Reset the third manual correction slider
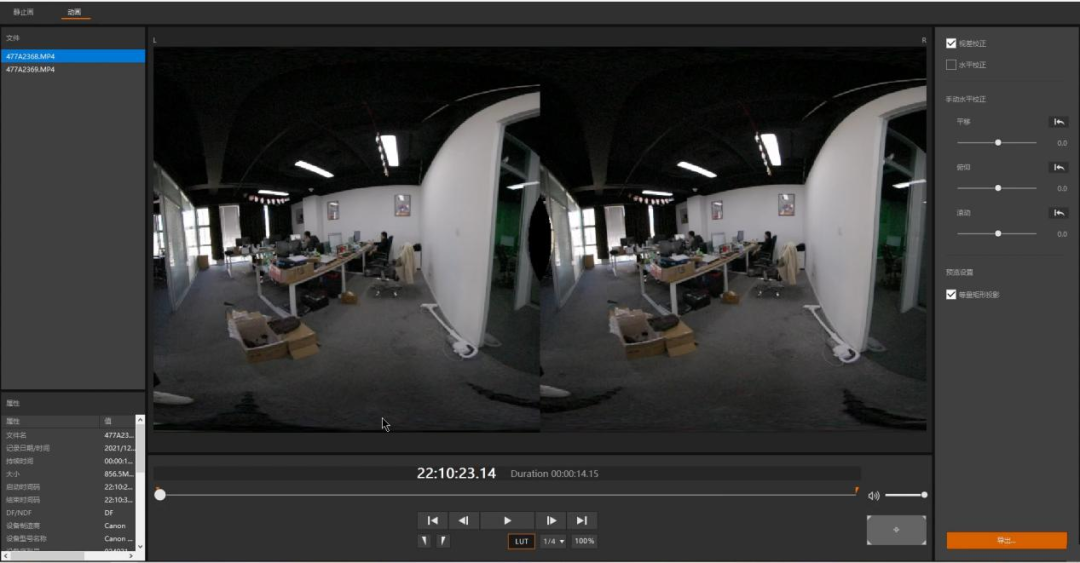 pos(1059,213)
